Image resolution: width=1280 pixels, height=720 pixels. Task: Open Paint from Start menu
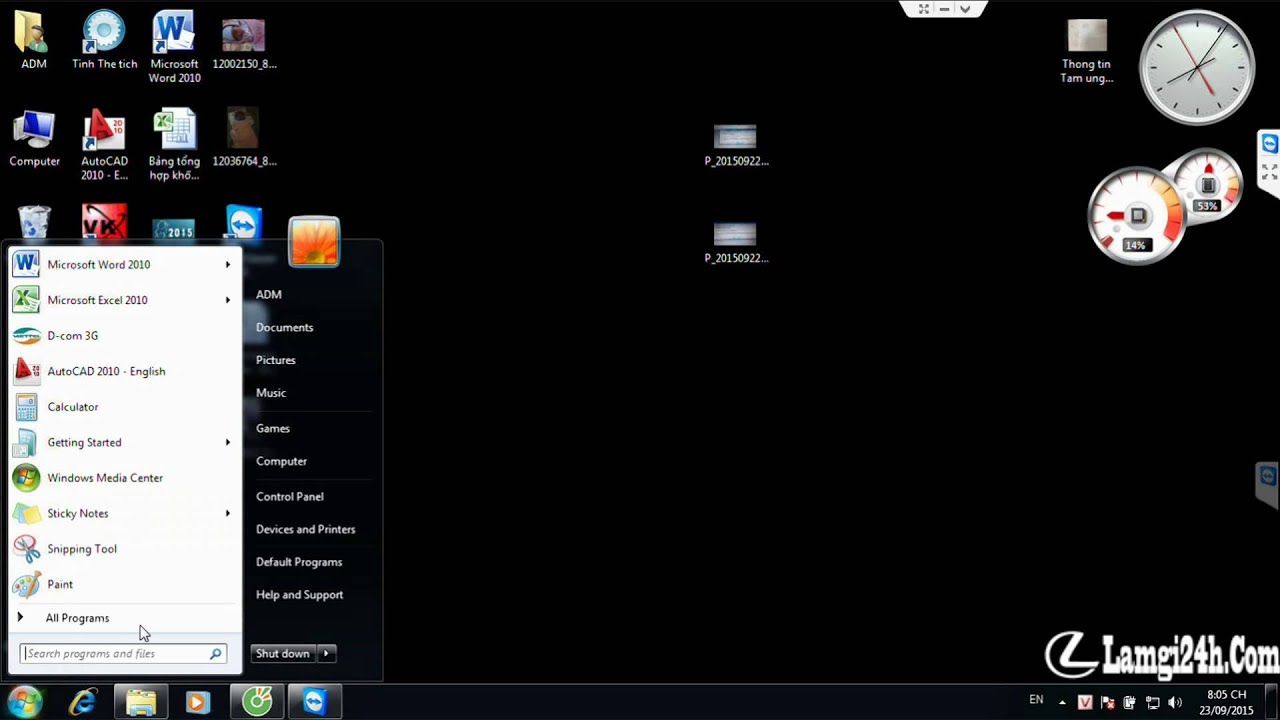click(123, 584)
